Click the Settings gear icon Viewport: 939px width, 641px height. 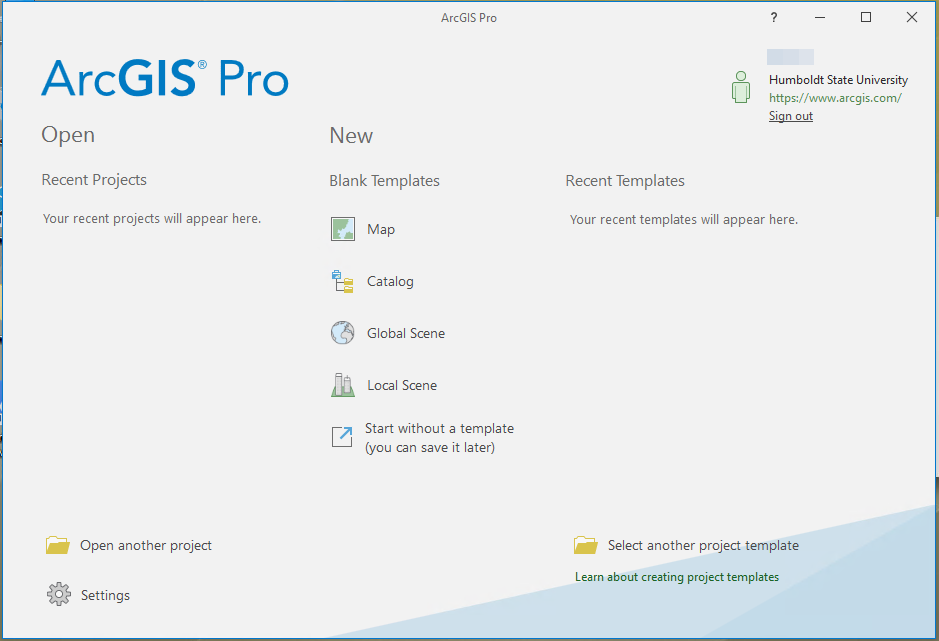pyautogui.click(x=59, y=594)
